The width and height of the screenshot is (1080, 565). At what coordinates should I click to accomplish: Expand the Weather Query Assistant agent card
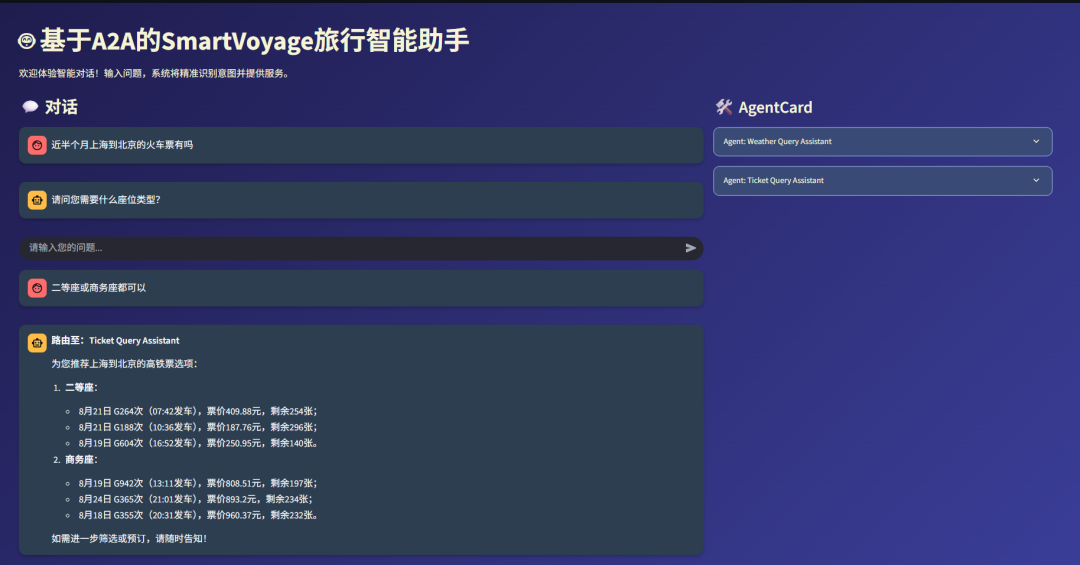882,141
